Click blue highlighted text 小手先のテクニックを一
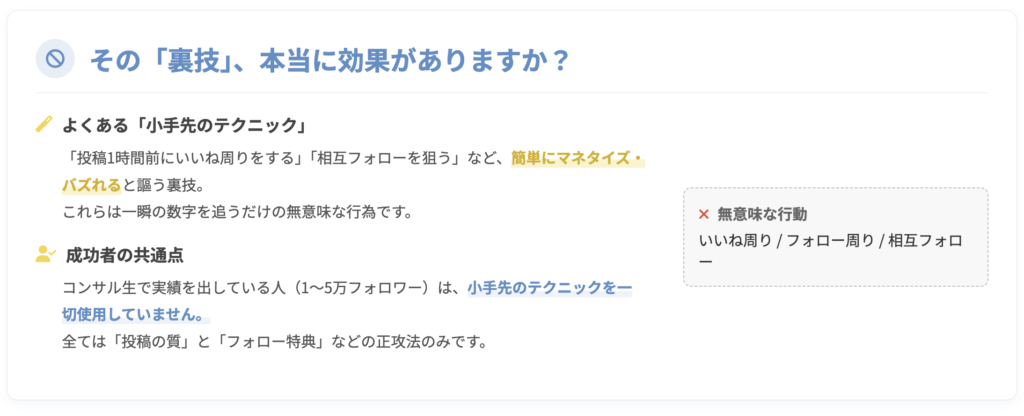The width and height of the screenshot is (1024, 416). [x=549, y=288]
